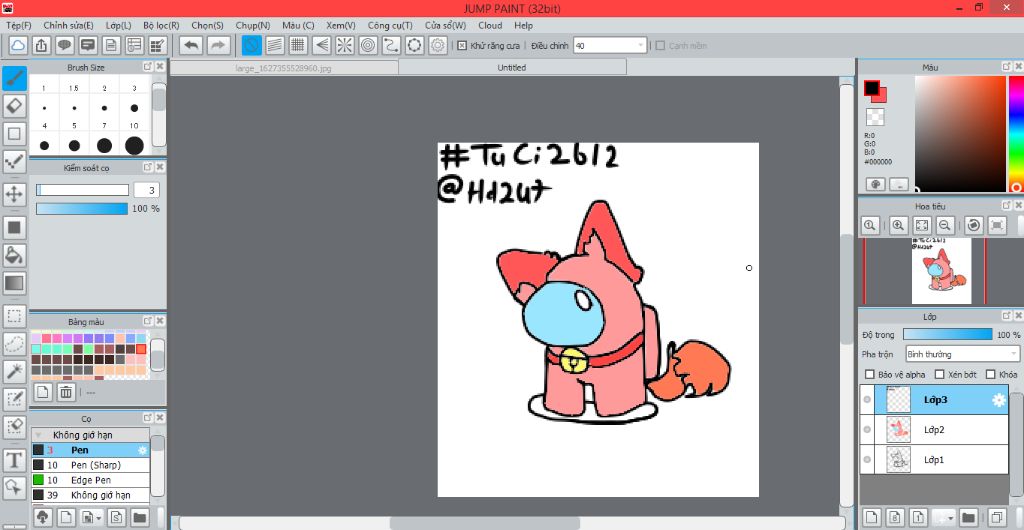Collapse the Không giới hạn brush group
1024x530 pixels.
[x=38, y=435]
